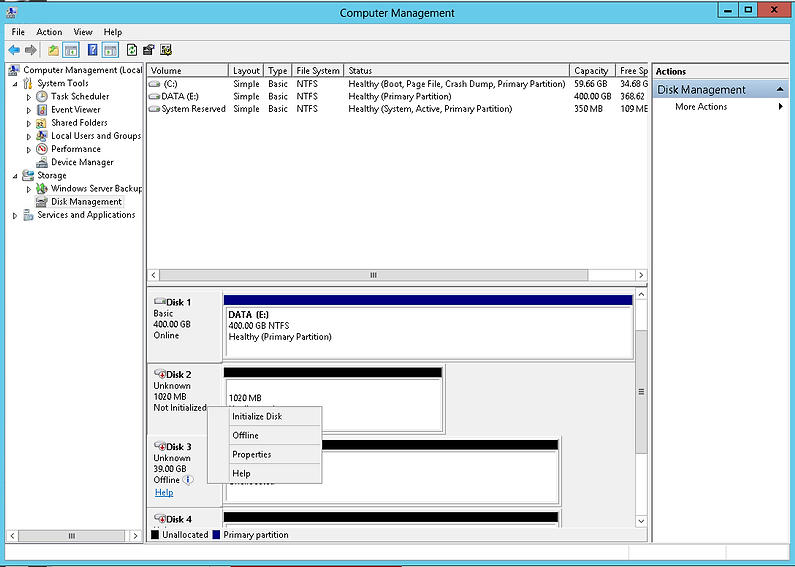Click the disk view vertical scrollbar thumb
This screenshot has height=567, width=795.
click(x=641, y=392)
